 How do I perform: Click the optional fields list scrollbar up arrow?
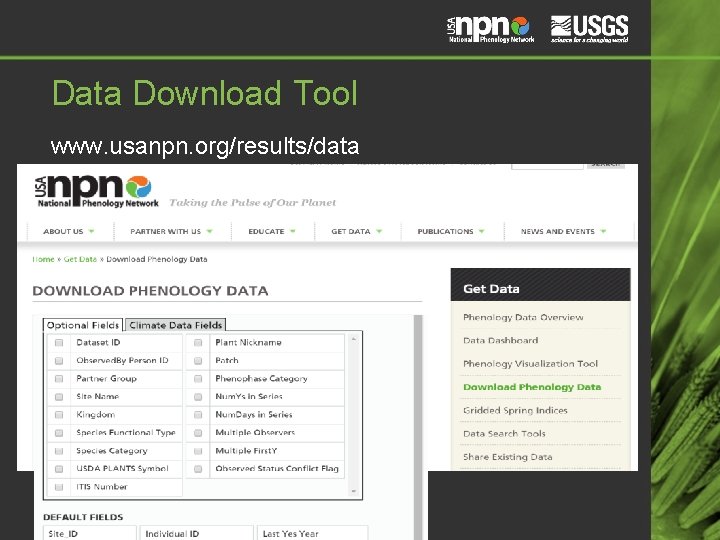coord(354,339)
